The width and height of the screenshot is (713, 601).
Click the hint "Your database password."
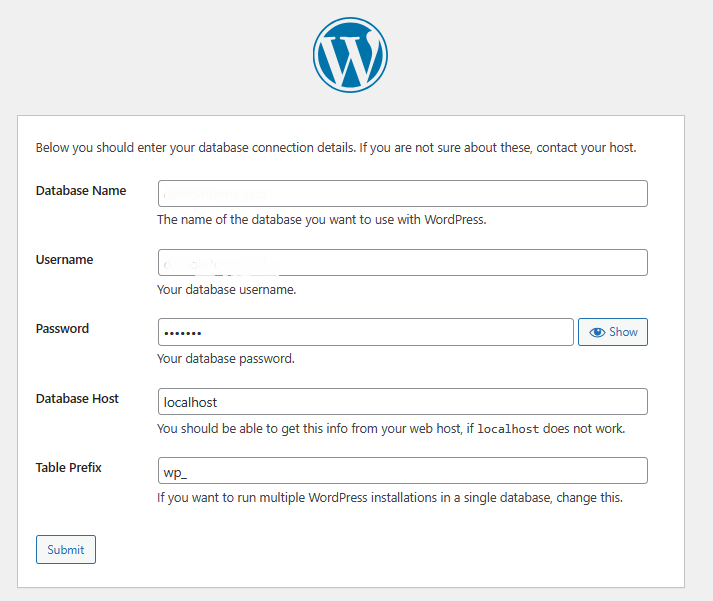click(226, 359)
